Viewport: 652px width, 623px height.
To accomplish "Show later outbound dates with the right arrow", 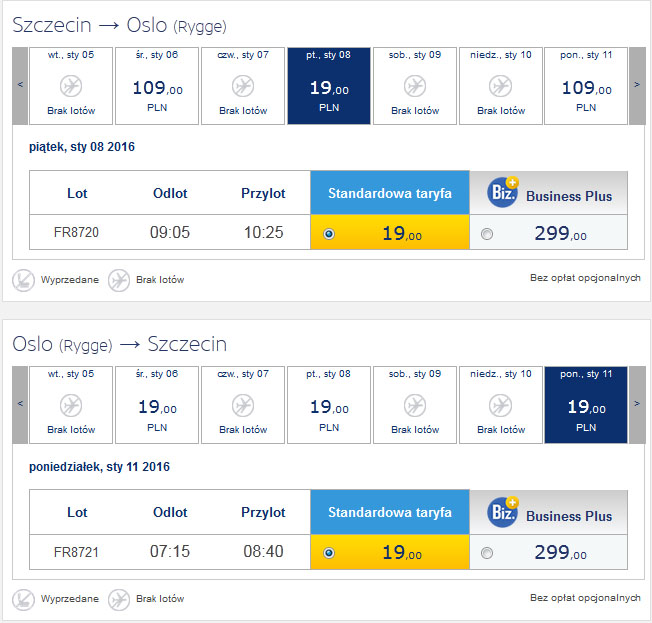I will point(637,86).
